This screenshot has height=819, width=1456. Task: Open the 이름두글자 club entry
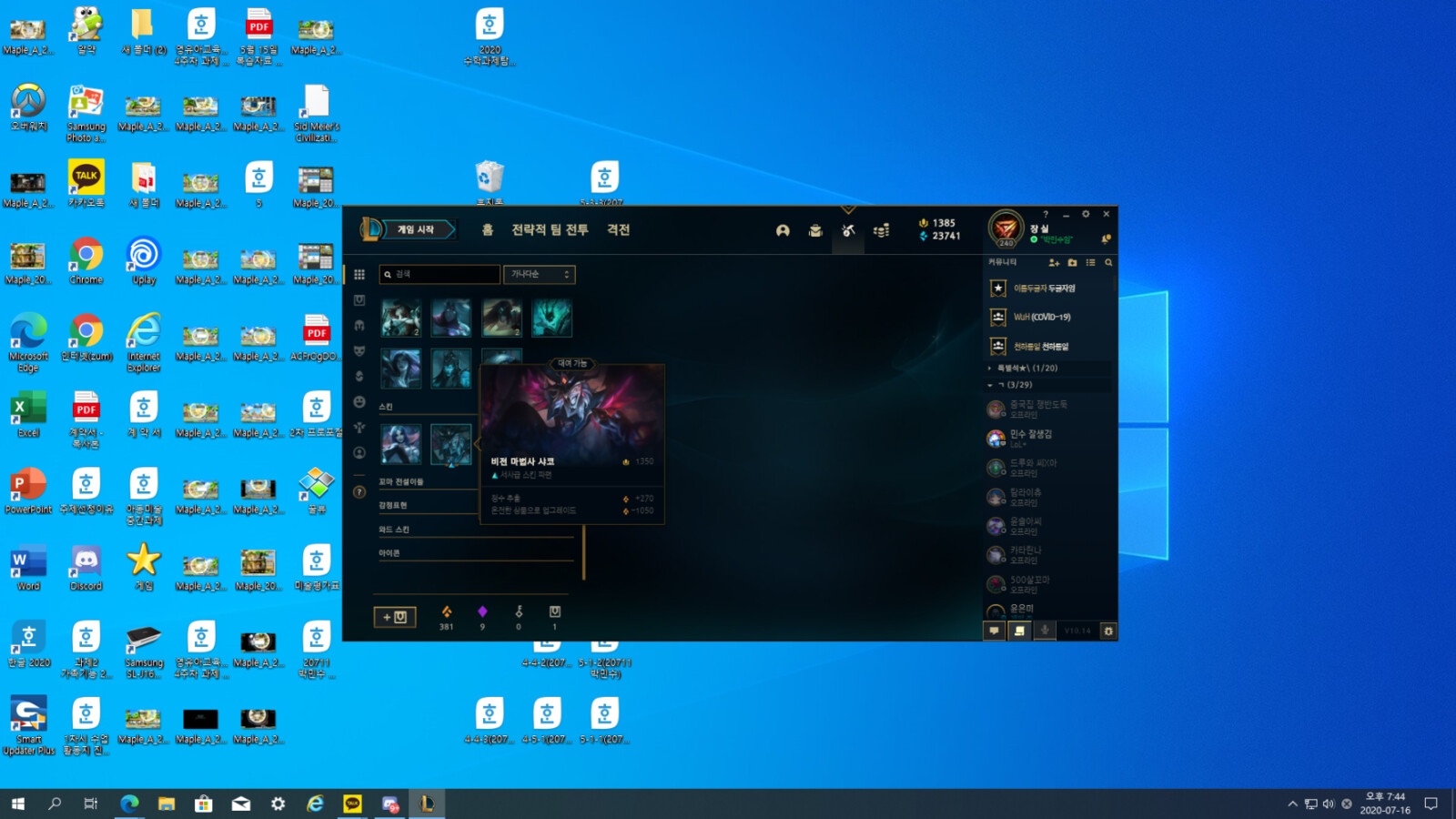click(1049, 288)
